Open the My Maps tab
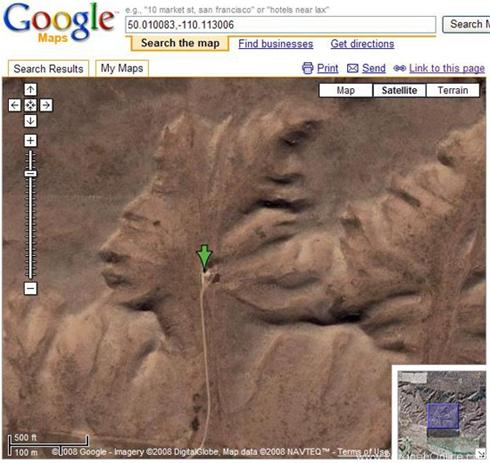 tap(122, 68)
